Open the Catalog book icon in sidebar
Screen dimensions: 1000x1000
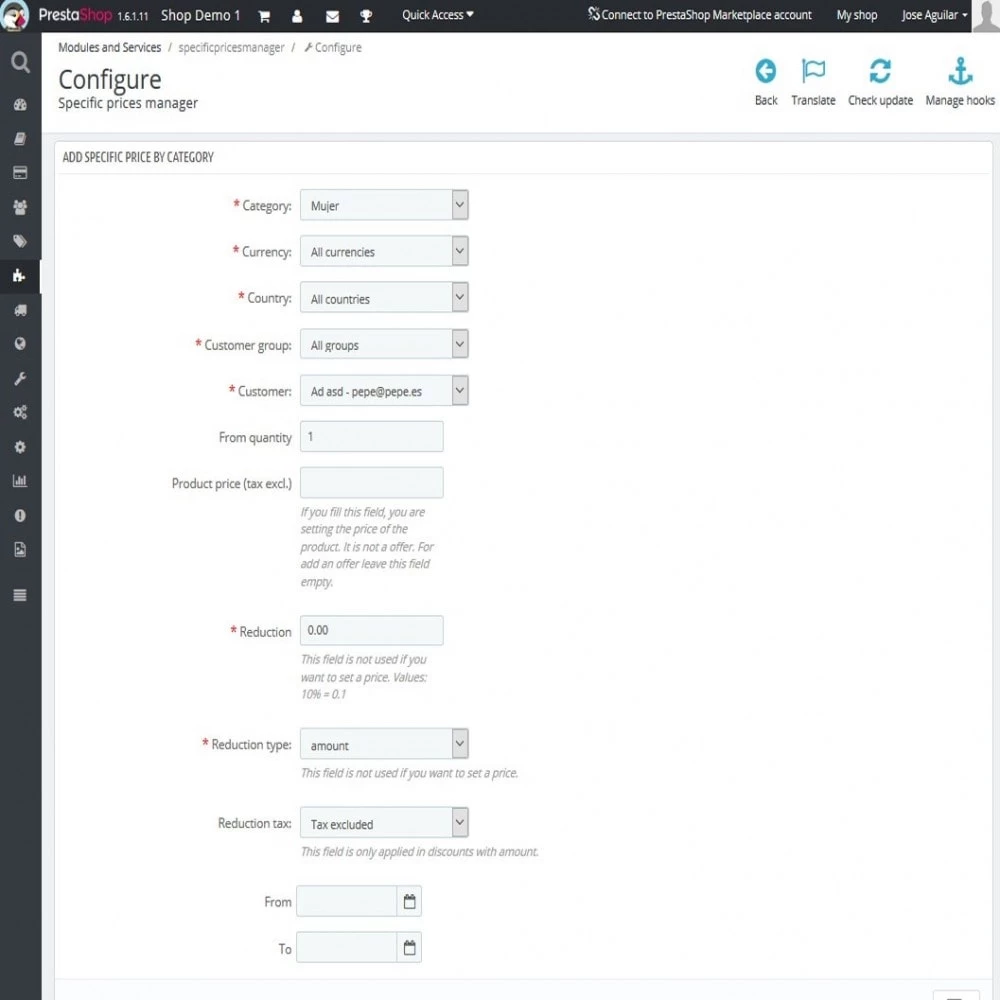pos(20,138)
